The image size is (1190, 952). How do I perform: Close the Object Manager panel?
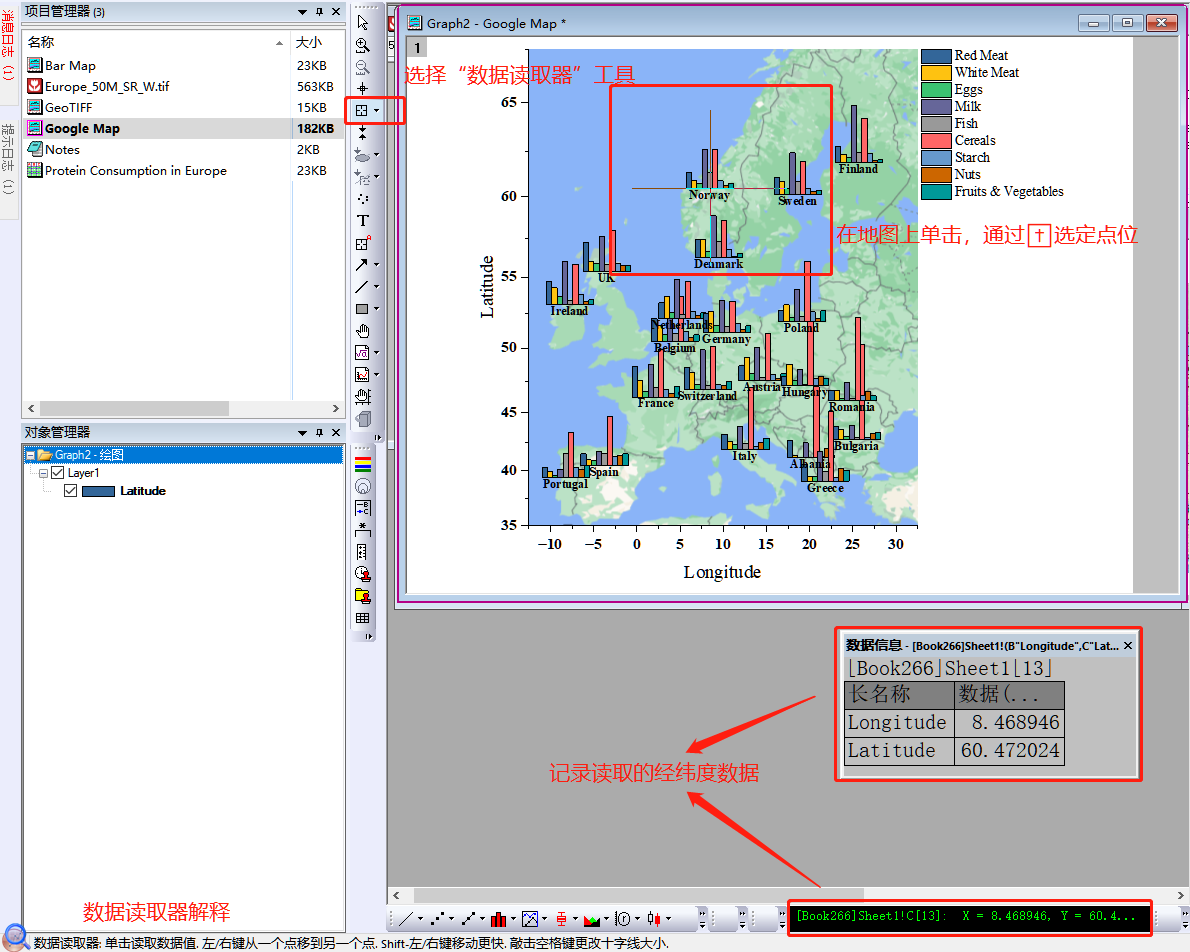[x=335, y=433]
